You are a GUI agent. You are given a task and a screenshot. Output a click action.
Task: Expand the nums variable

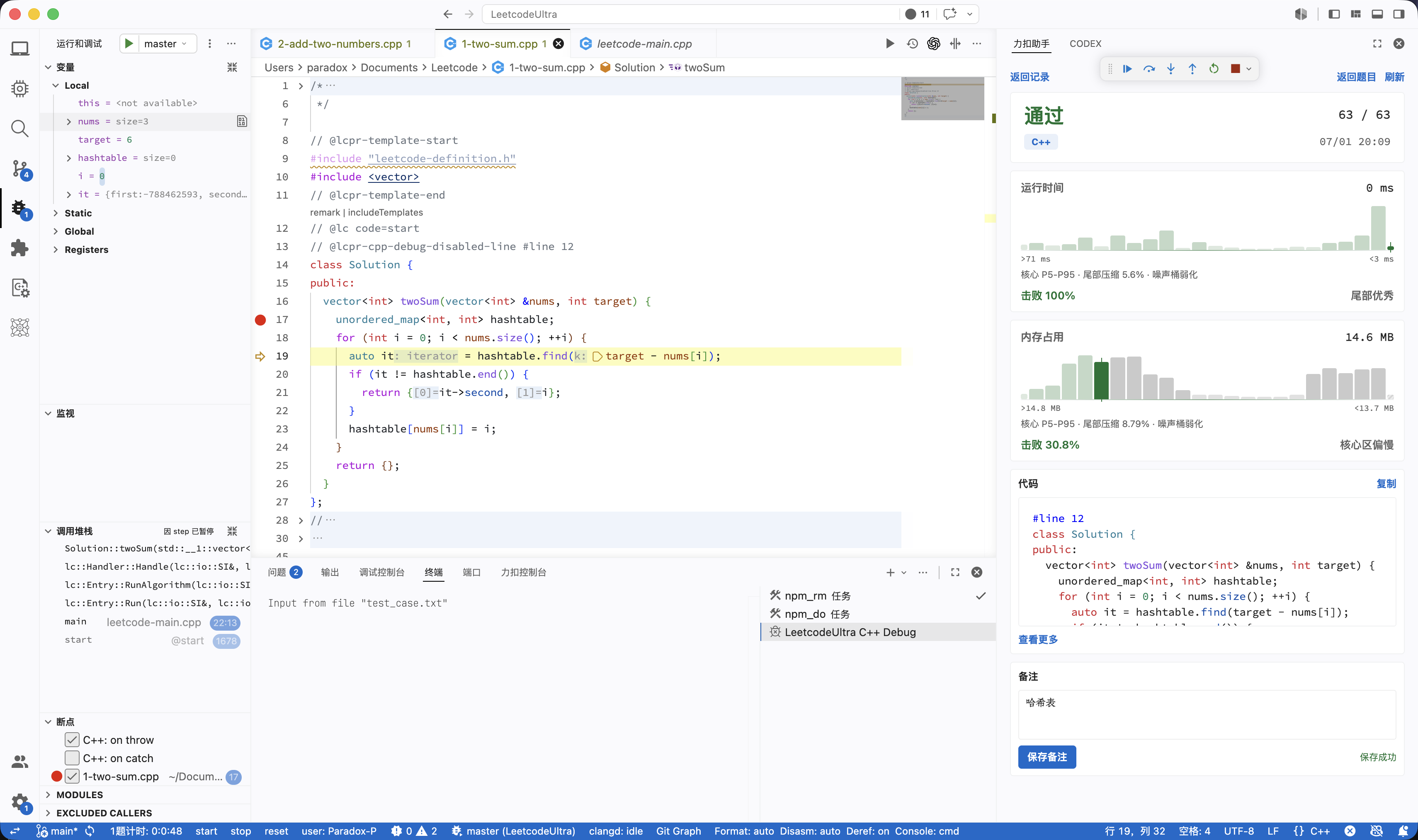[x=69, y=122]
